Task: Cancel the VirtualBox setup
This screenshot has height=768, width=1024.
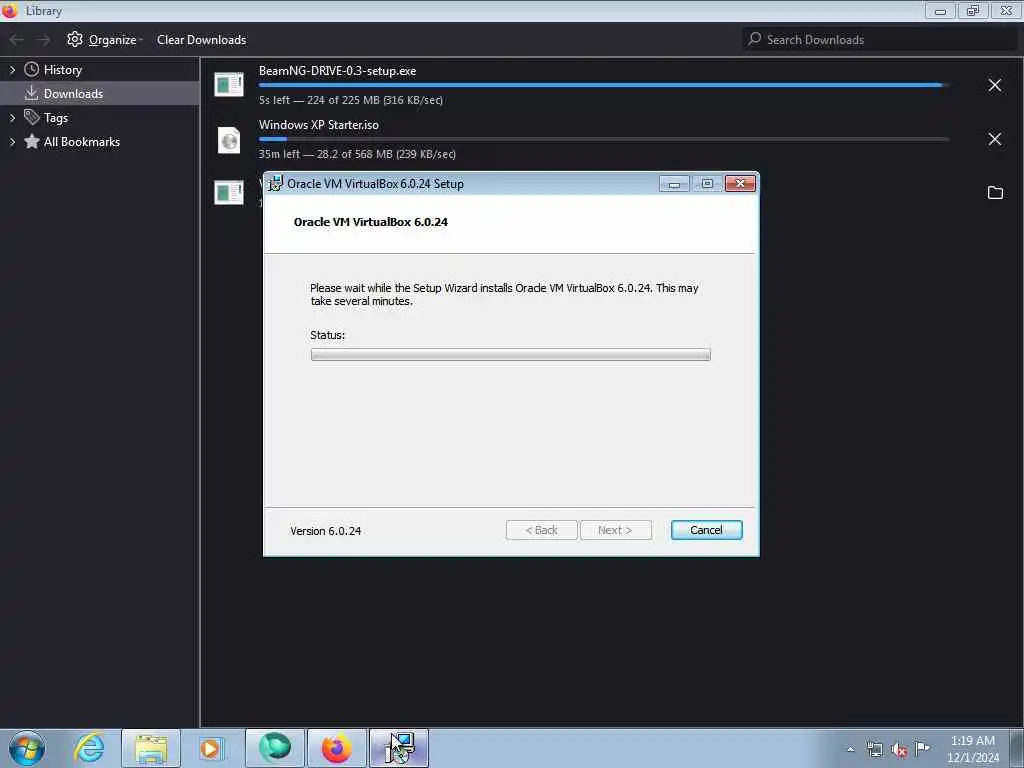Action: point(707,530)
